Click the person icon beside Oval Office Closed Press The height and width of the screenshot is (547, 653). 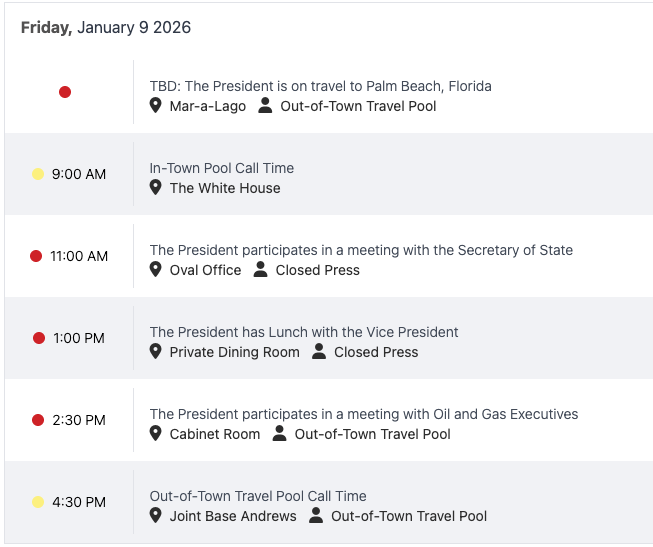pos(261,270)
